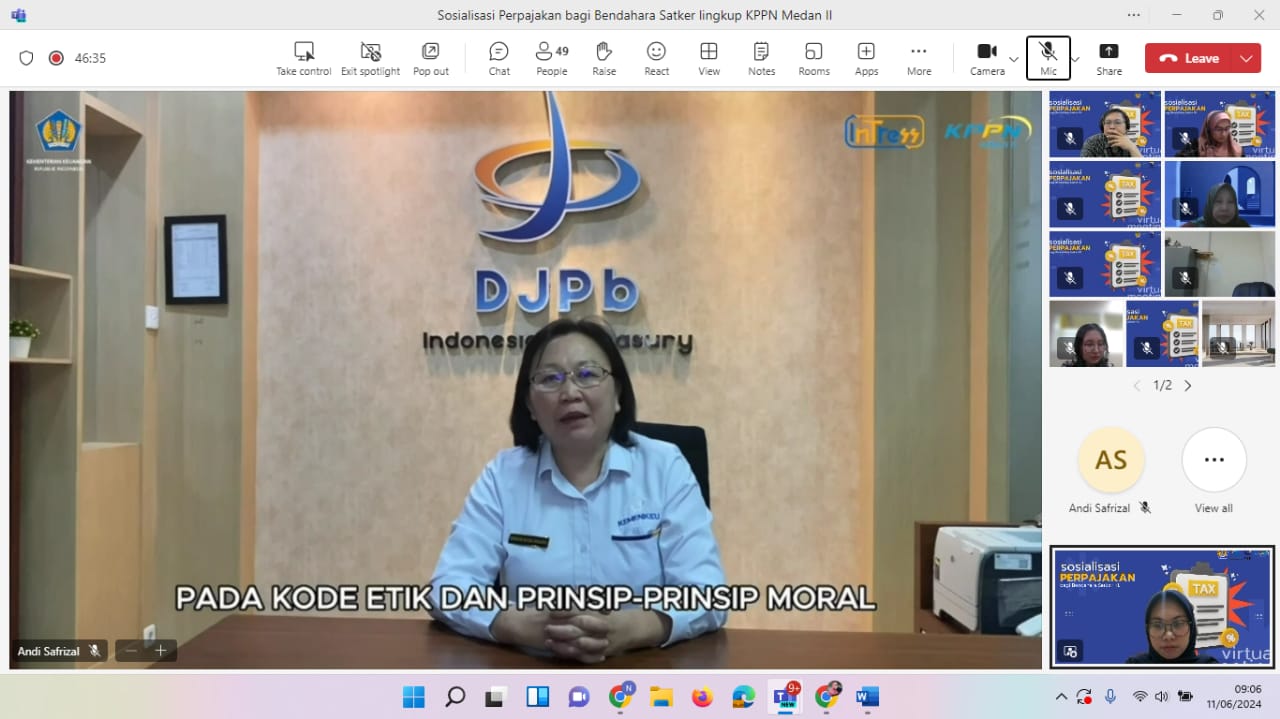Open the React emoji options
The height and width of the screenshot is (719, 1280).
point(656,58)
